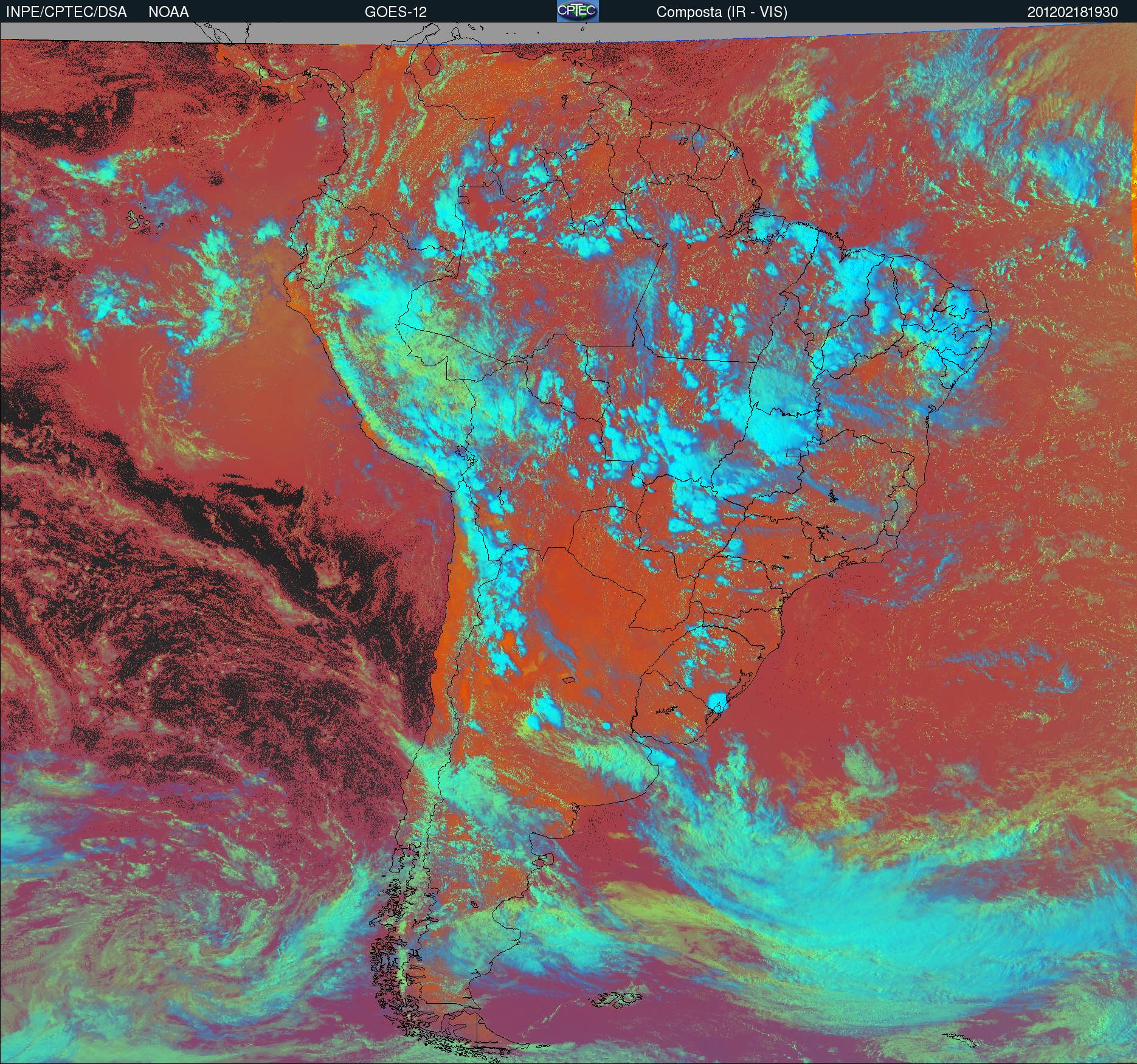This screenshot has width=1137, height=1064.
Task: Click the "GOES-12" satellite label
Action: (x=396, y=12)
